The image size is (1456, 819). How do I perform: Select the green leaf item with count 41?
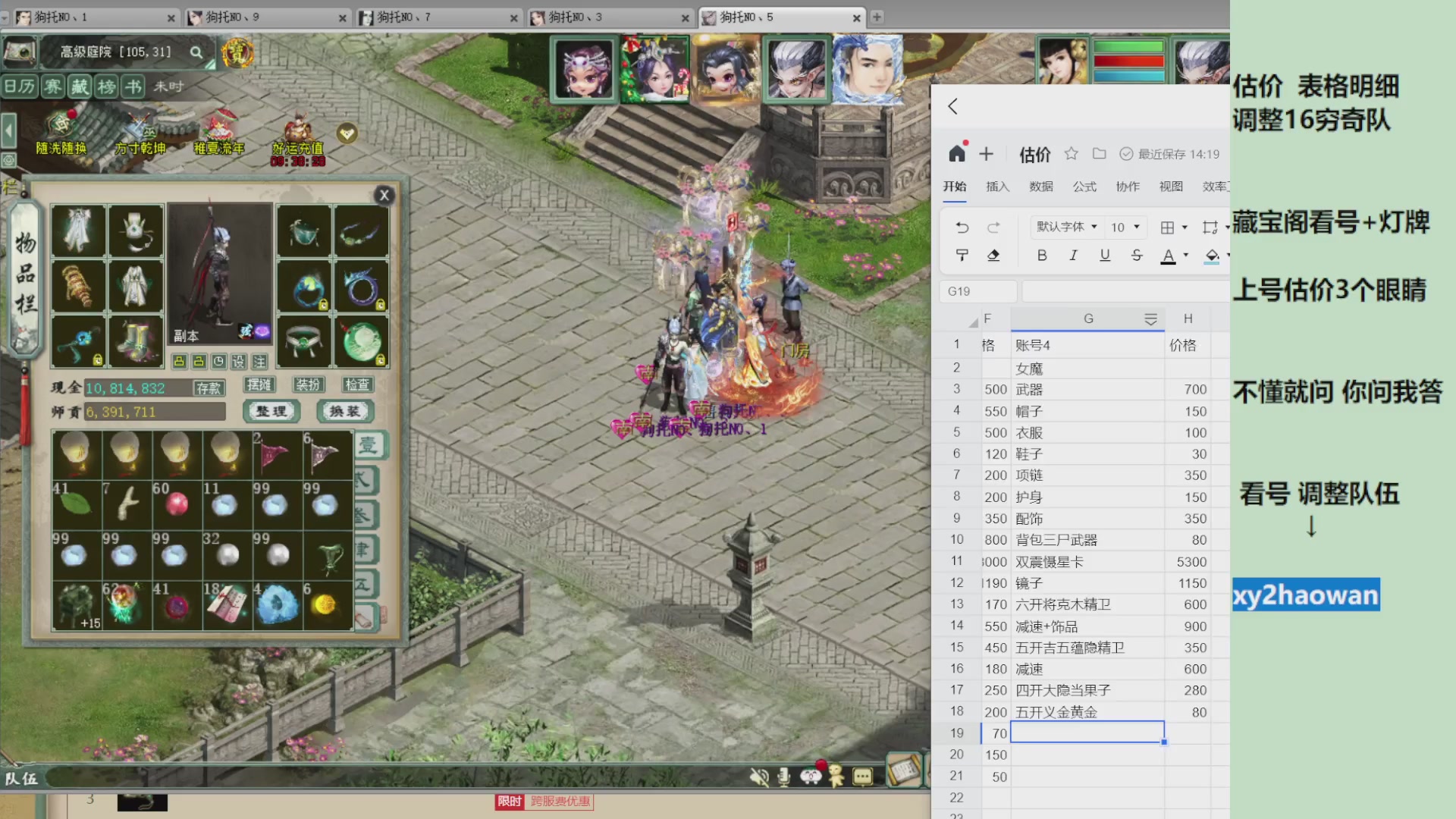pyautogui.click(x=77, y=505)
